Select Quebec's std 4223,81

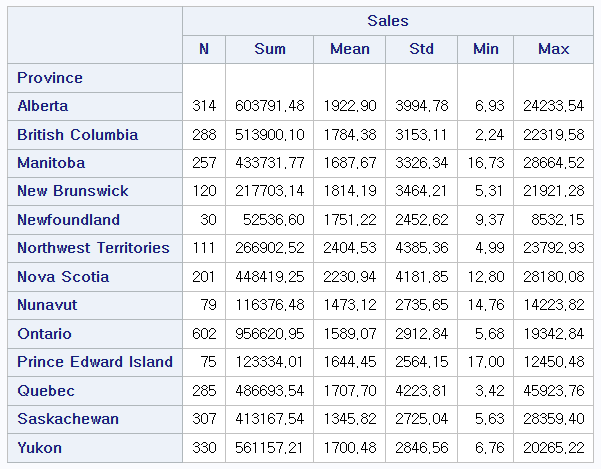tap(421, 391)
